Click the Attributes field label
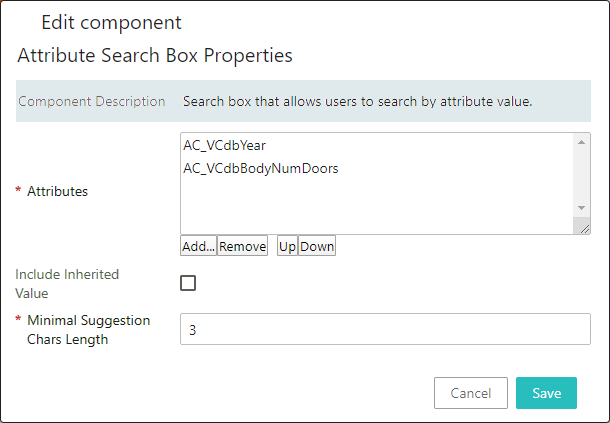The width and height of the screenshot is (610, 423). [58, 191]
